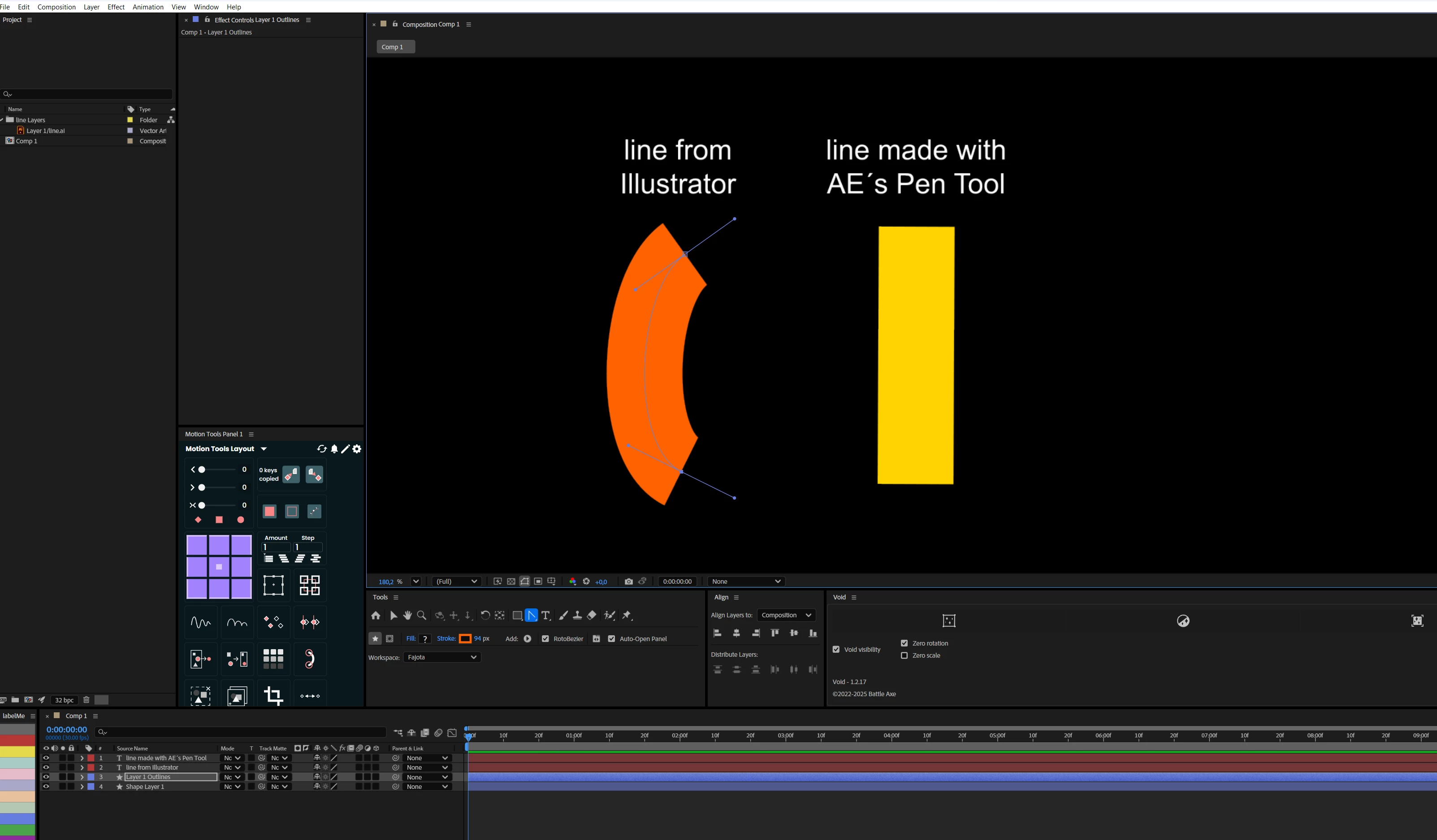Select the Eraser tool

pos(591,615)
